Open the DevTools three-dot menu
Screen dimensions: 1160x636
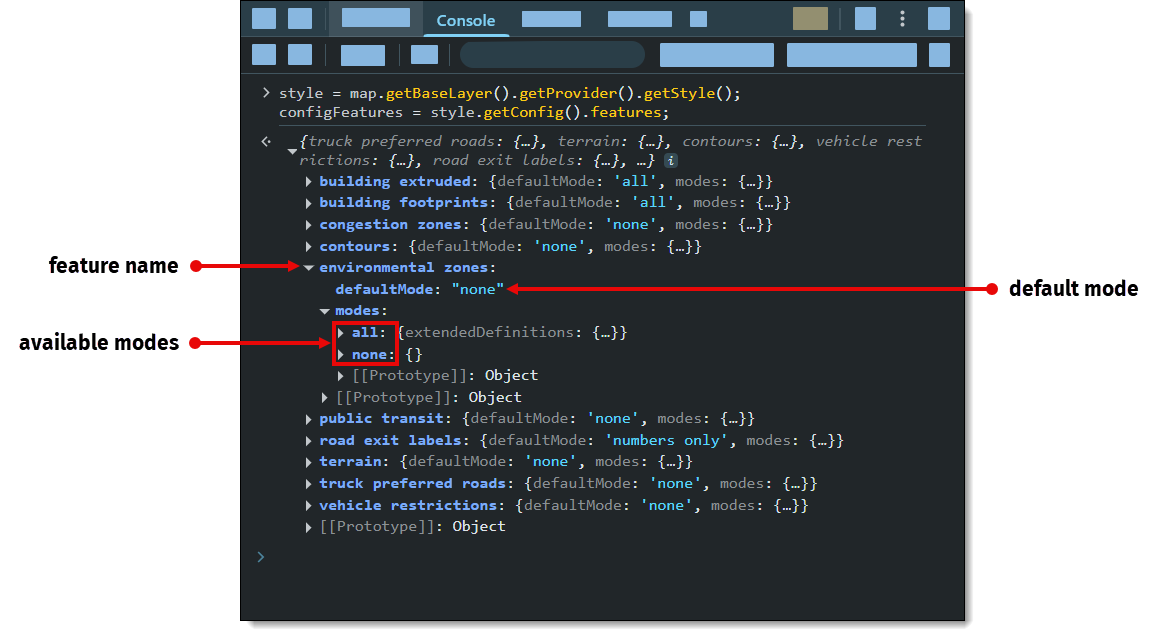click(x=902, y=19)
